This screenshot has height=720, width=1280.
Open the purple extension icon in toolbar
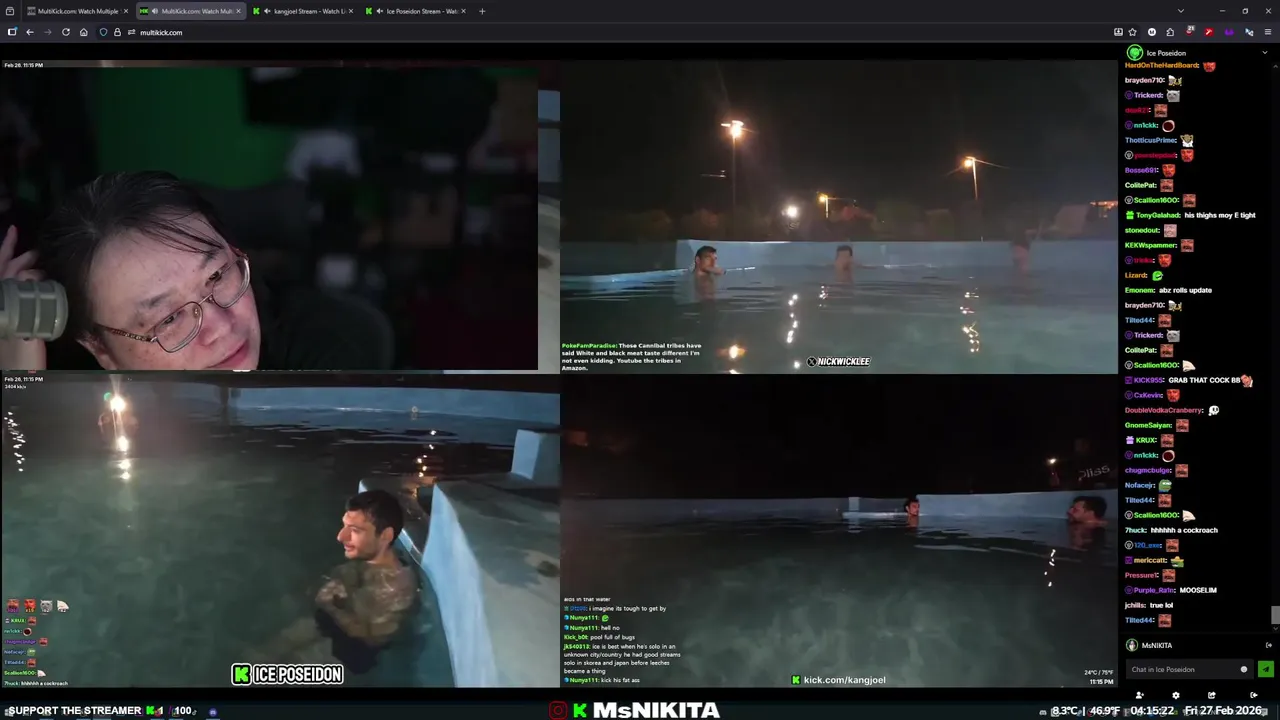[x=1229, y=32]
